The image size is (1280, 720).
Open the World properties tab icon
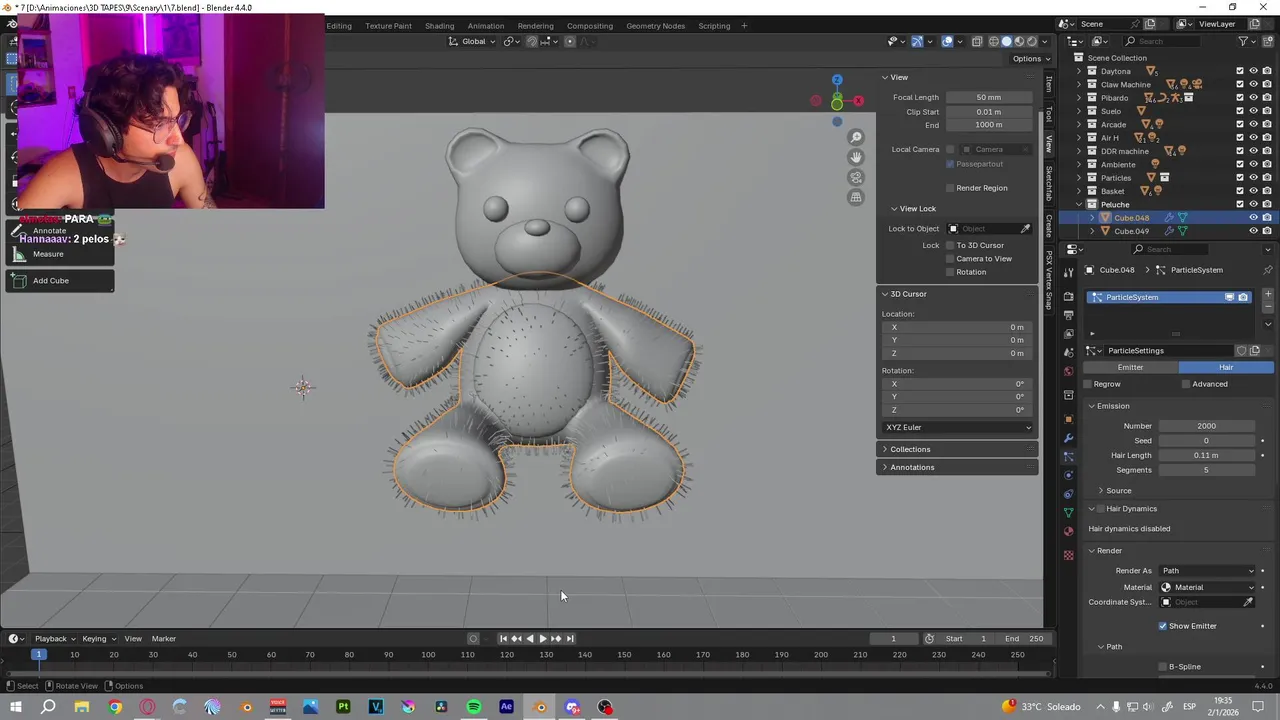[1068, 372]
